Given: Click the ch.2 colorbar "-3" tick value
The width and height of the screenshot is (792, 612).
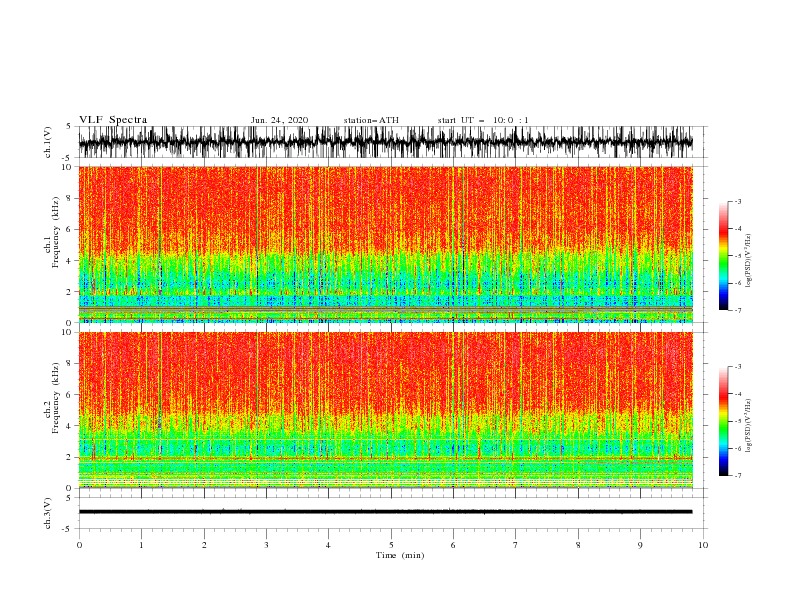Looking at the screenshot, I should click(737, 367).
